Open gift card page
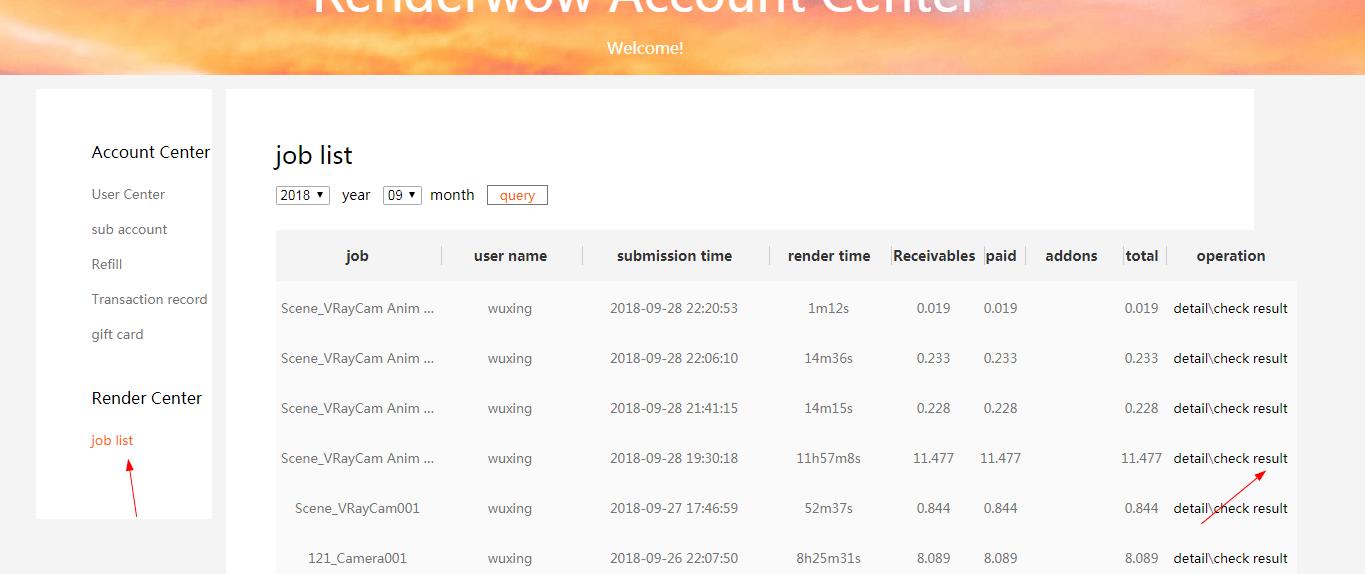Screen dimensions: 1365x574 click(x=117, y=334)
